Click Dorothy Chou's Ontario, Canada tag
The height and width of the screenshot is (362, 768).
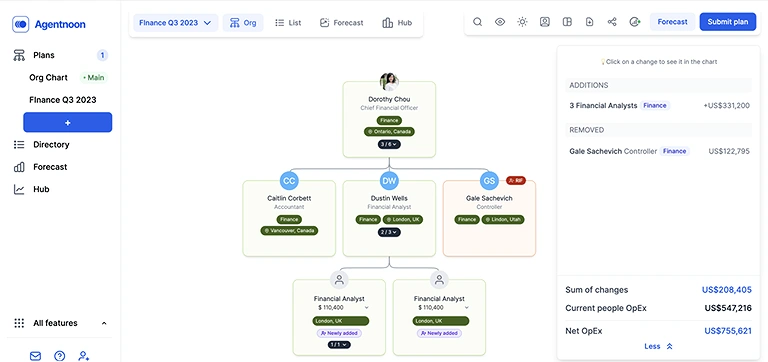[389, 132]
